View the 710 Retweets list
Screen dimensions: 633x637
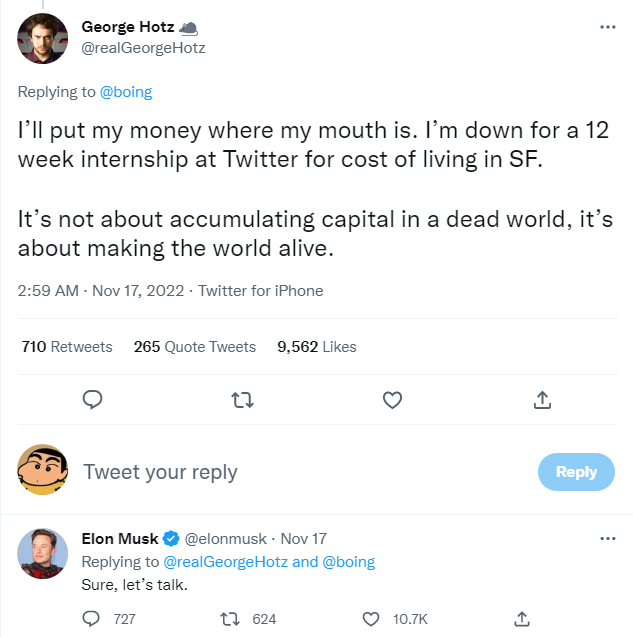(x=67, y=347)
